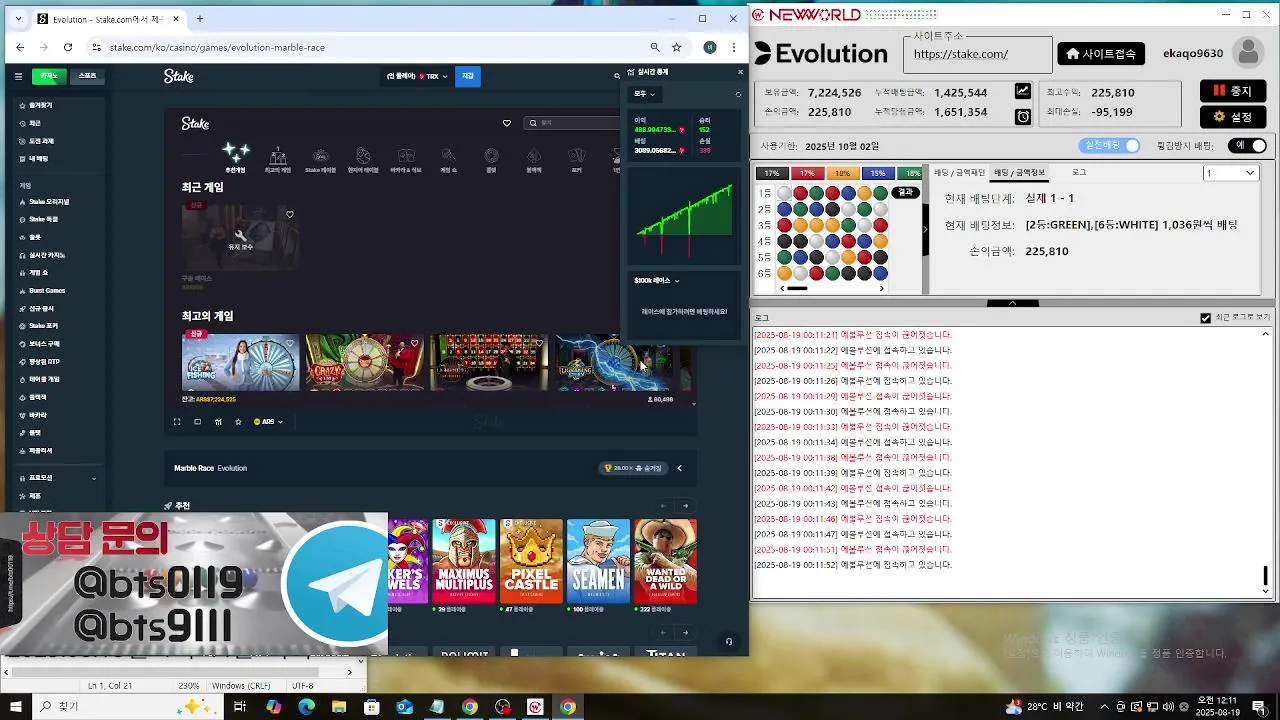
Task: Select the blue 15% color swatch
Action: pos(877,173)
